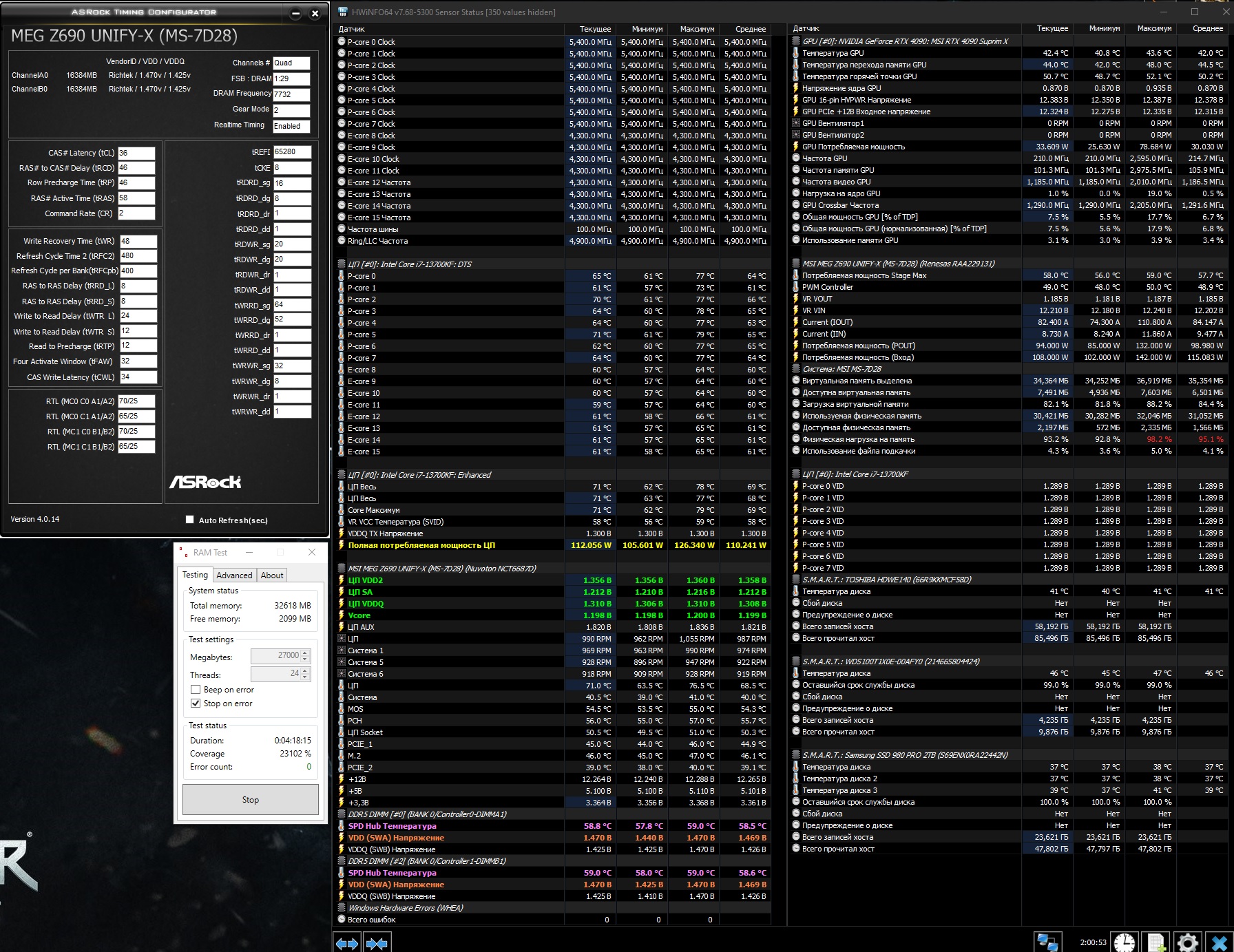Select the Физическая нагрузка на память row

click(1009, 439)
